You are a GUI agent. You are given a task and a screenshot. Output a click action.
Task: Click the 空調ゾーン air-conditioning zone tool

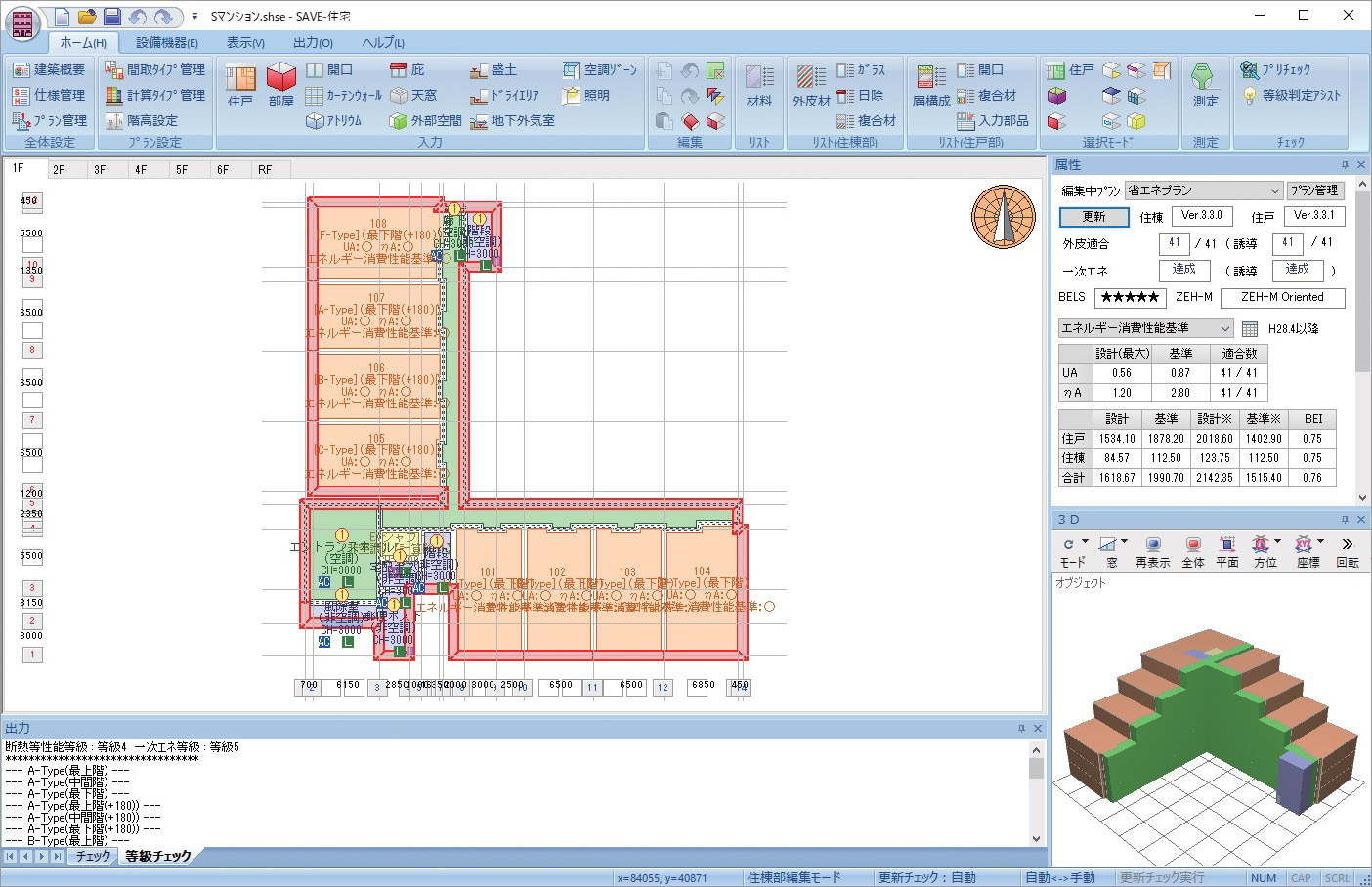point(600,70)
